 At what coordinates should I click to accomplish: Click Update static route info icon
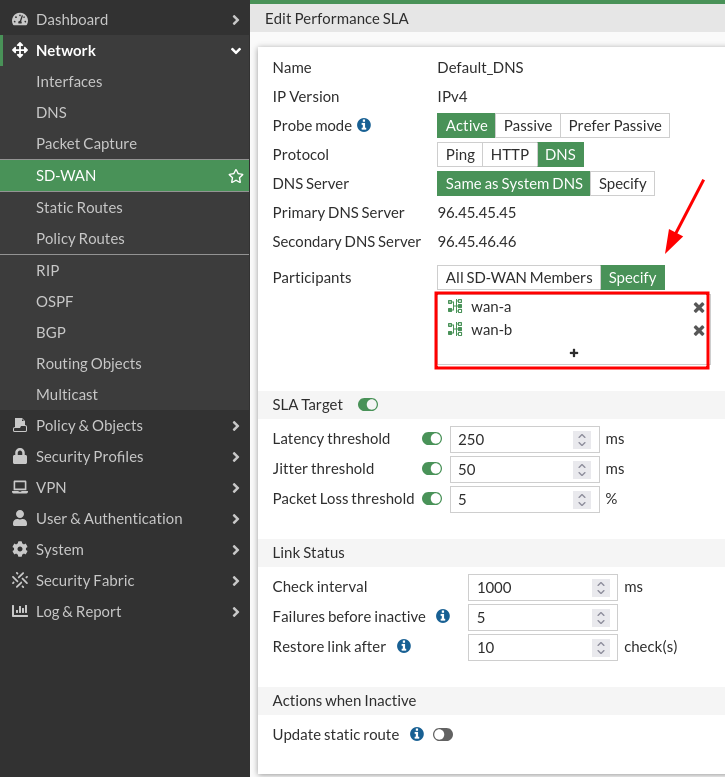(417, 734)
